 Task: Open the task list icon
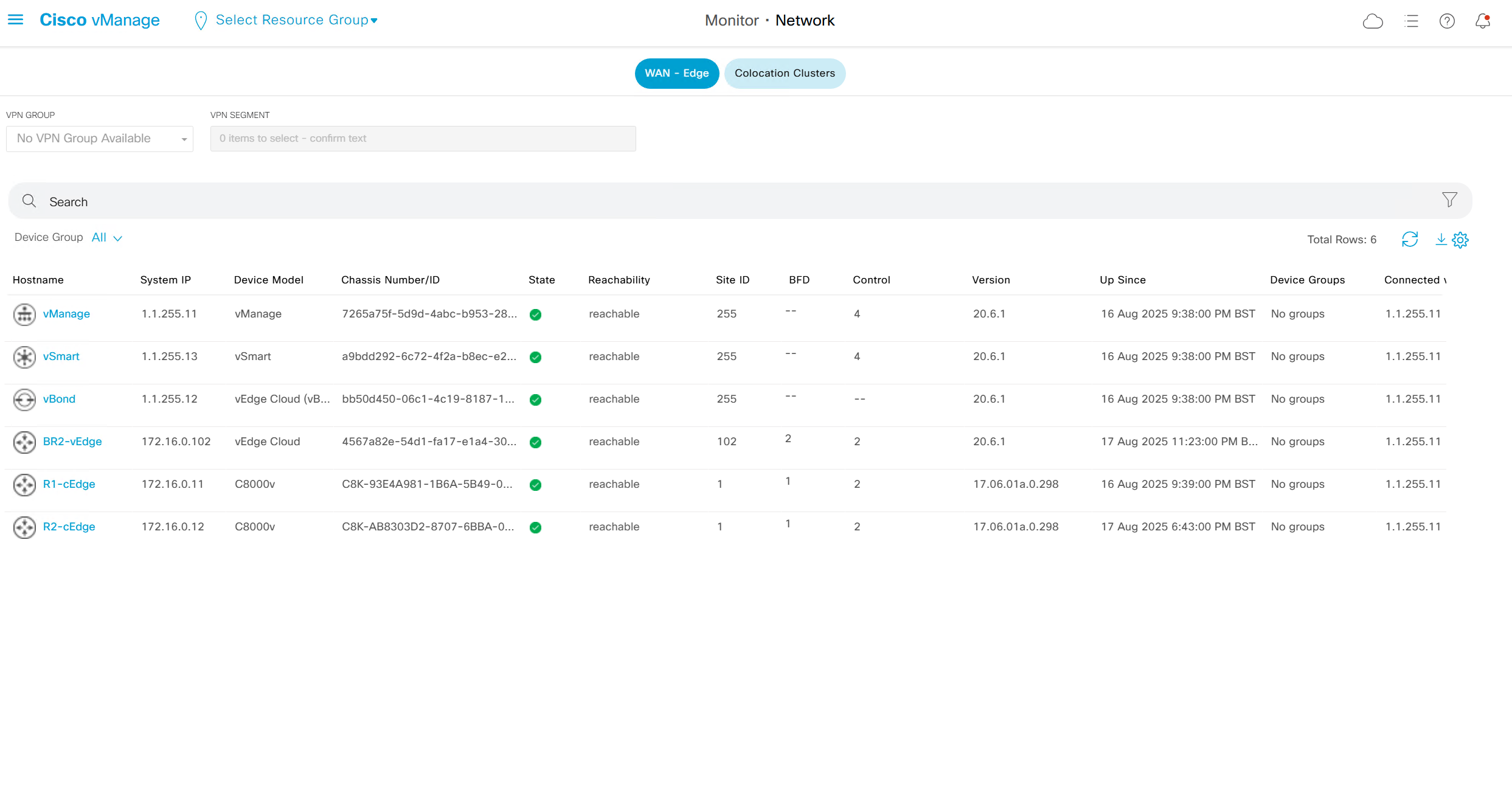point(1411,21)
